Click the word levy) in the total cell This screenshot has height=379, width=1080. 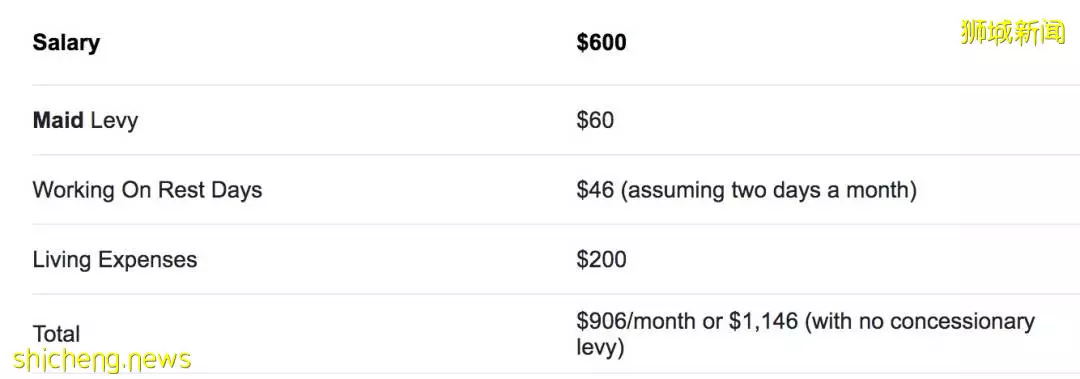coord(600,347)
